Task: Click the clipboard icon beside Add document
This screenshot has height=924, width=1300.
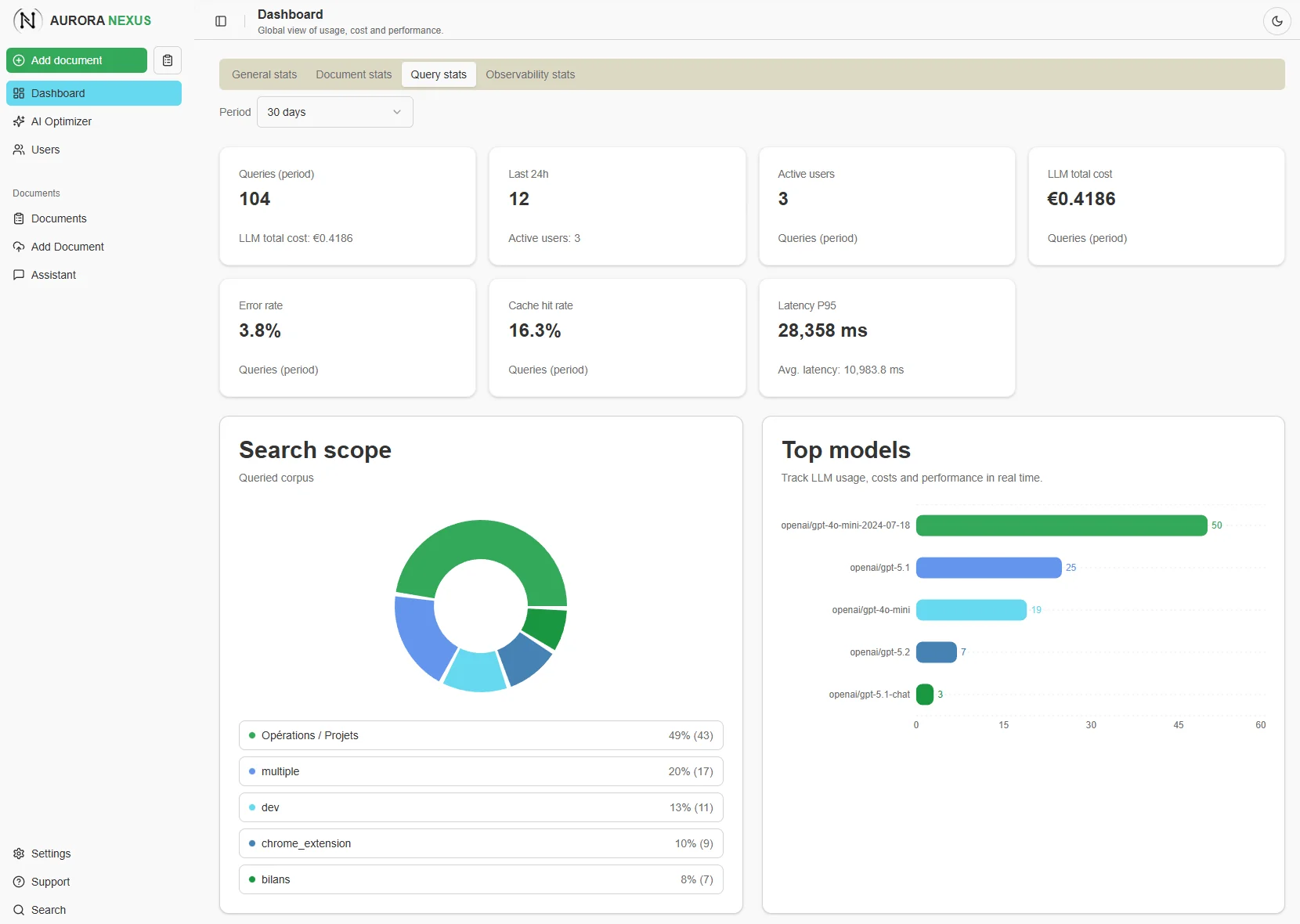Action: (168, 60)
